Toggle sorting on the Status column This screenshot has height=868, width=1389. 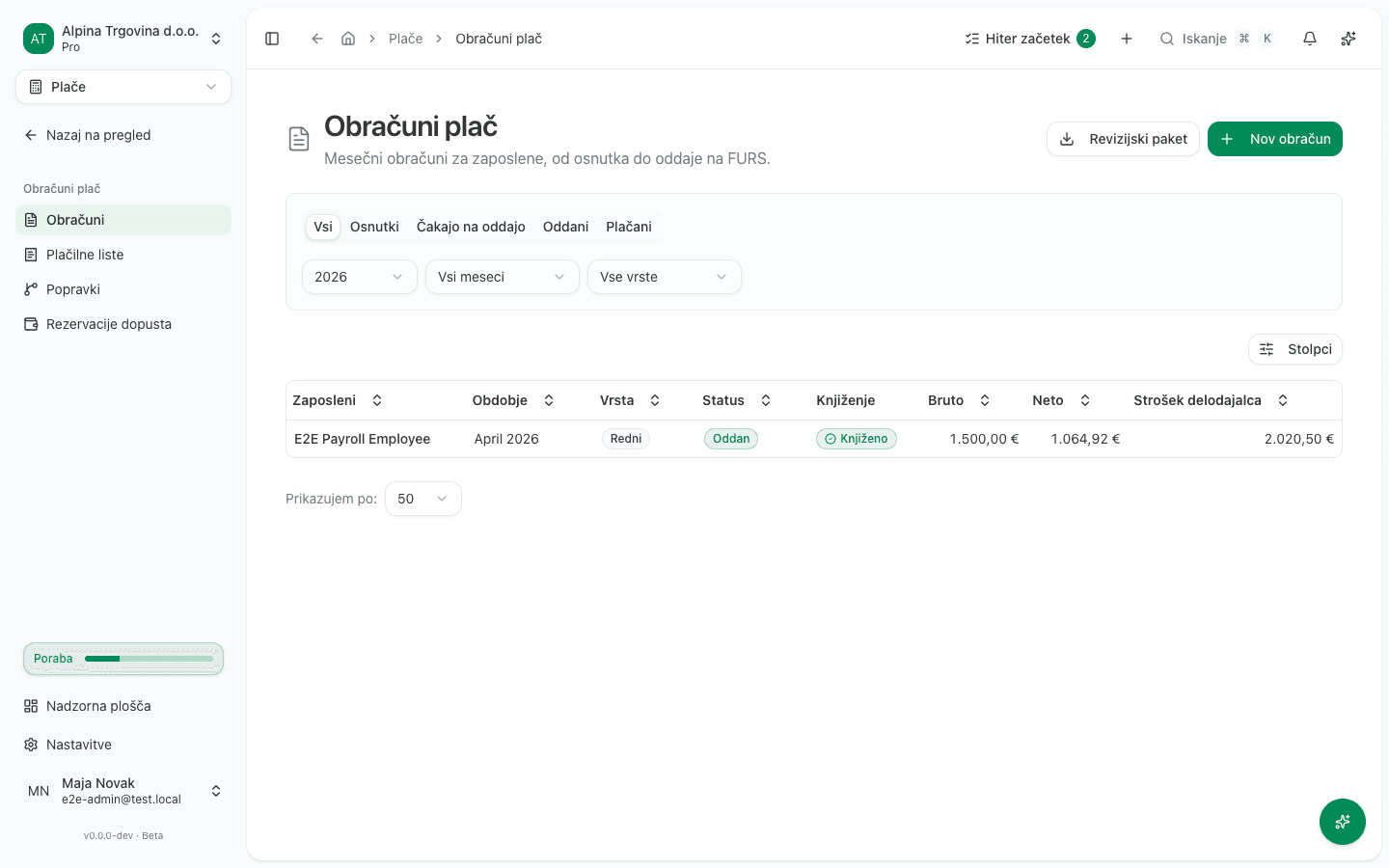[737, 400]
